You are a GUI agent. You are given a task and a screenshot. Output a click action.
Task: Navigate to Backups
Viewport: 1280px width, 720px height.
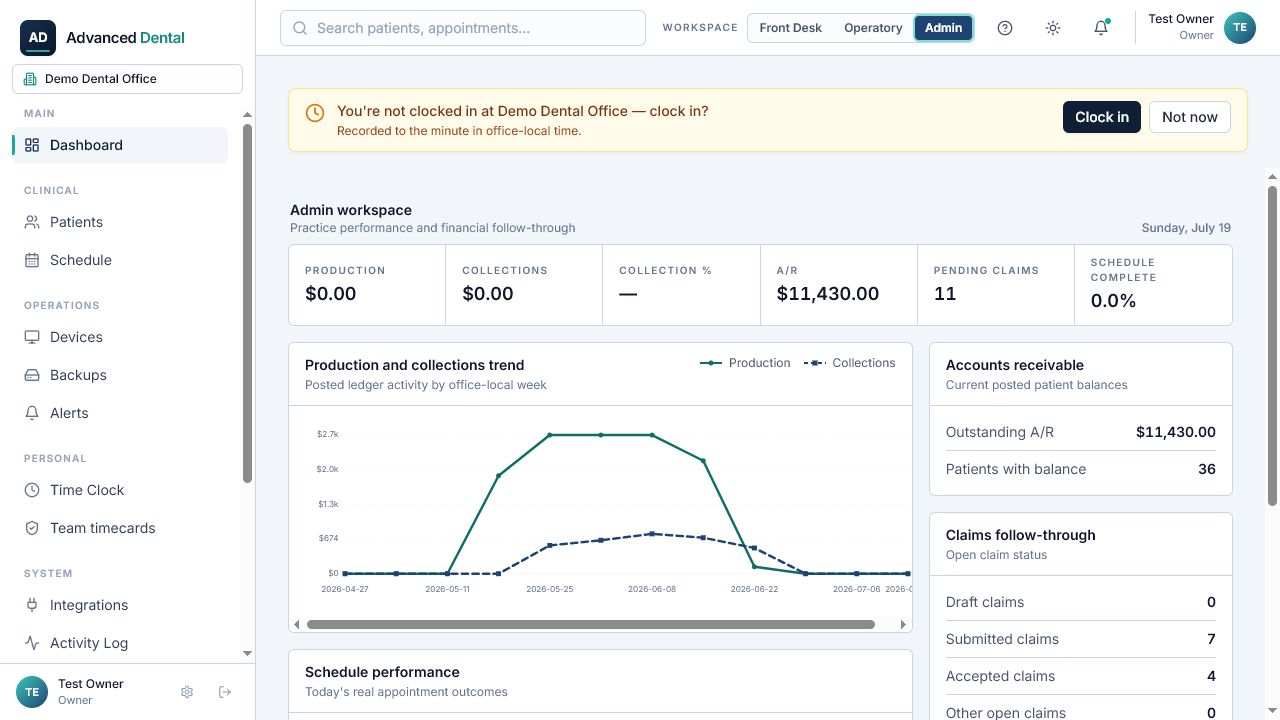pyautogui.click(x=120, y=375)
